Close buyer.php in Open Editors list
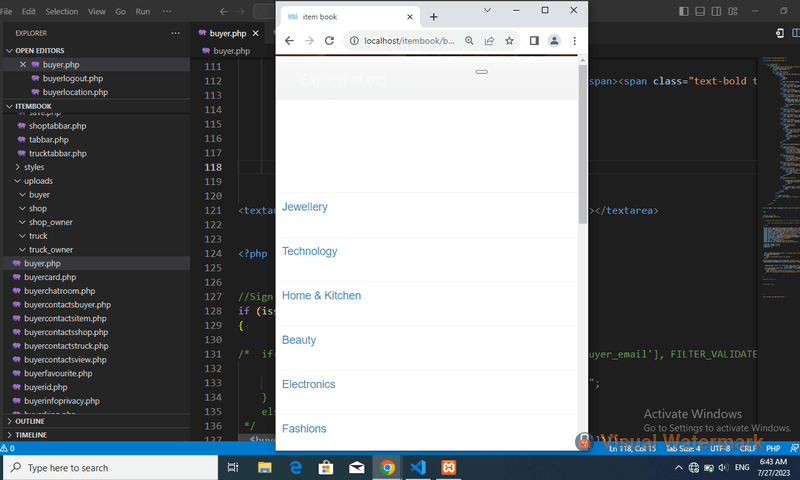The image size is (800, 480). pyautogui.click(x=23, y=64)
